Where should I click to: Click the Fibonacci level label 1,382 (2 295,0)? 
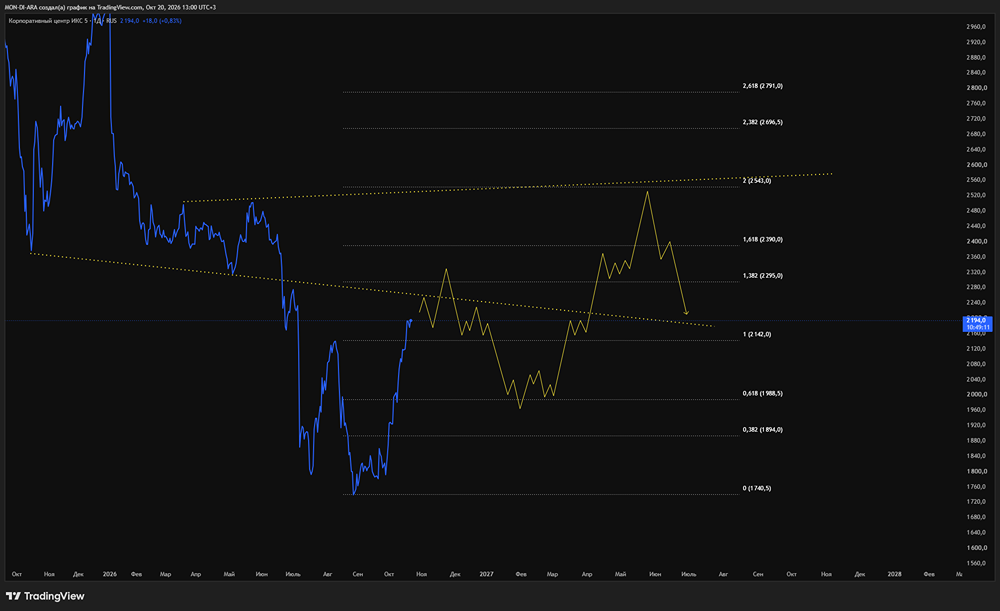pos(763,276)
